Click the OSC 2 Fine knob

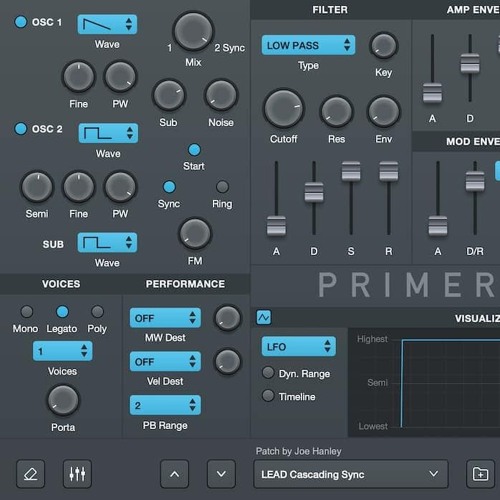79,187
